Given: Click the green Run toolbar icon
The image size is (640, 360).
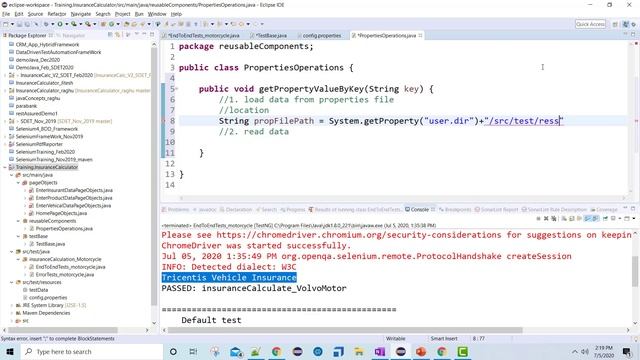Looking at the screenshot, I should point(60,24).
